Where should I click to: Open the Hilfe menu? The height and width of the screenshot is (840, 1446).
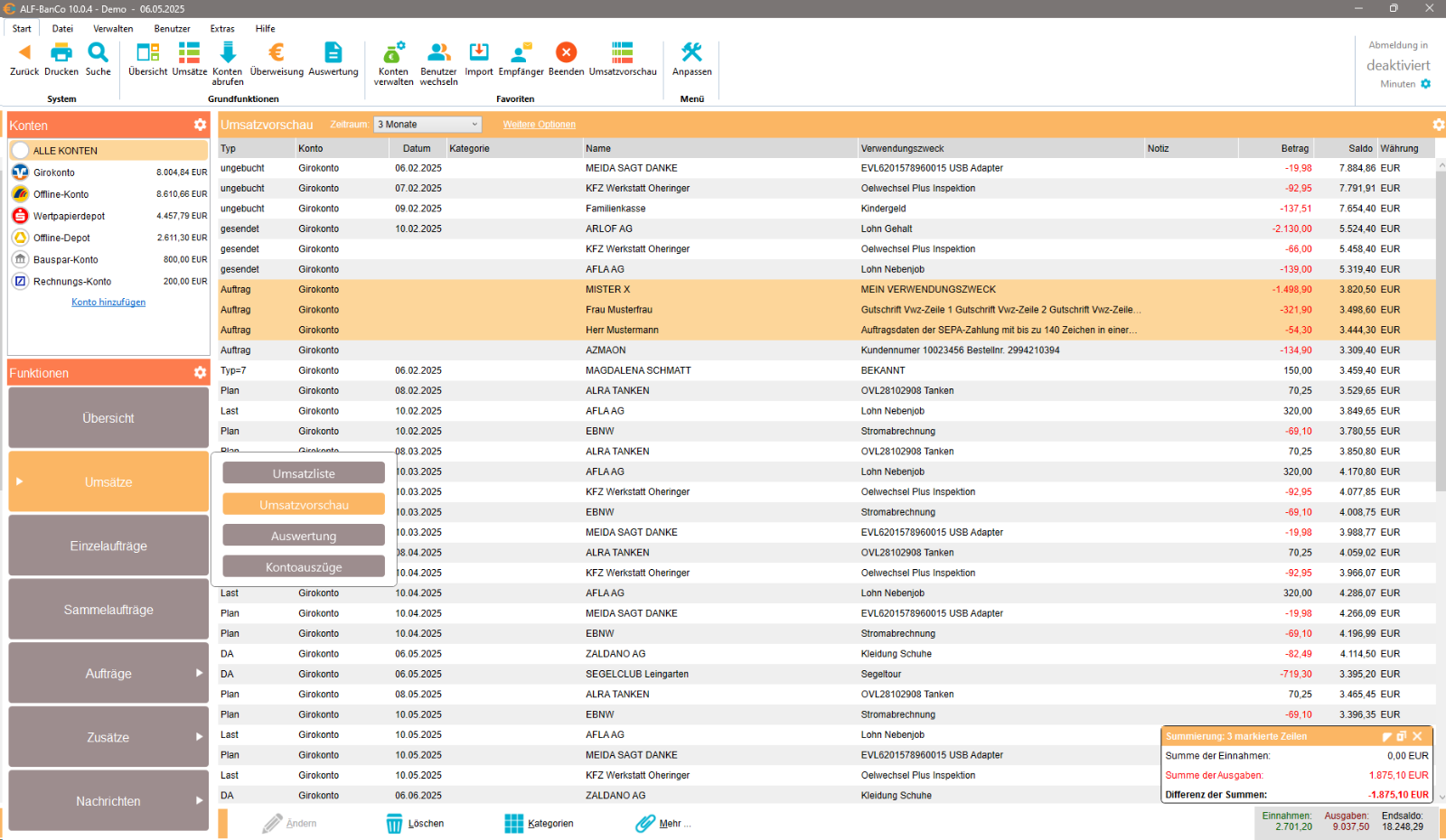(x=265, y=29)
